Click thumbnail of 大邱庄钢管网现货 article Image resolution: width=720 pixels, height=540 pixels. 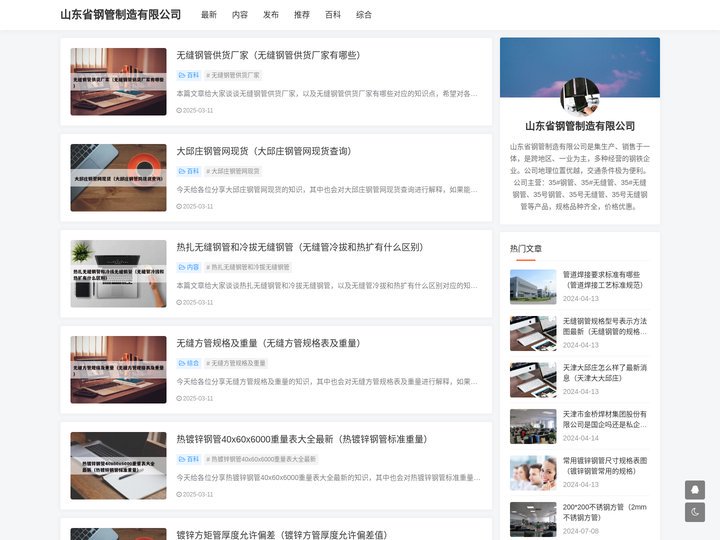click(x=118, y=178)
